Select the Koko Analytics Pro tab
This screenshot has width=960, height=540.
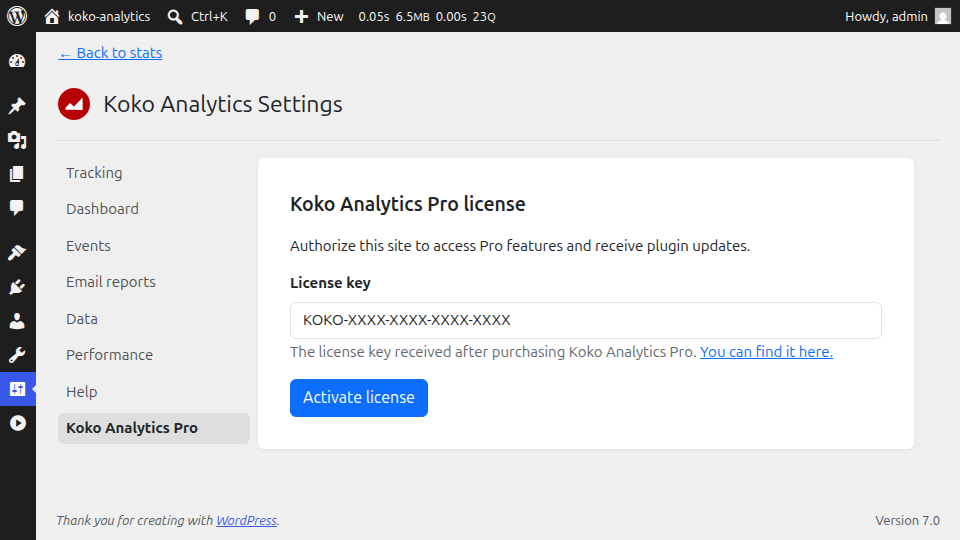[154, 428]
